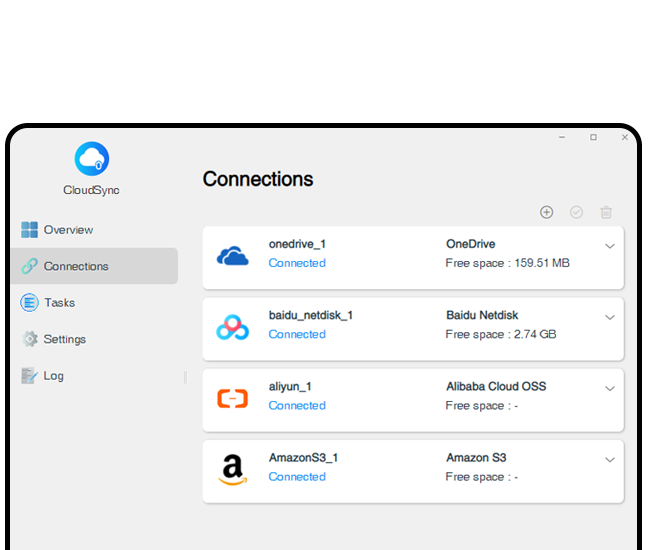The image size is (648, 550).
Task: Click the sidebar resize handle
Action: click(x=185, y=377)
